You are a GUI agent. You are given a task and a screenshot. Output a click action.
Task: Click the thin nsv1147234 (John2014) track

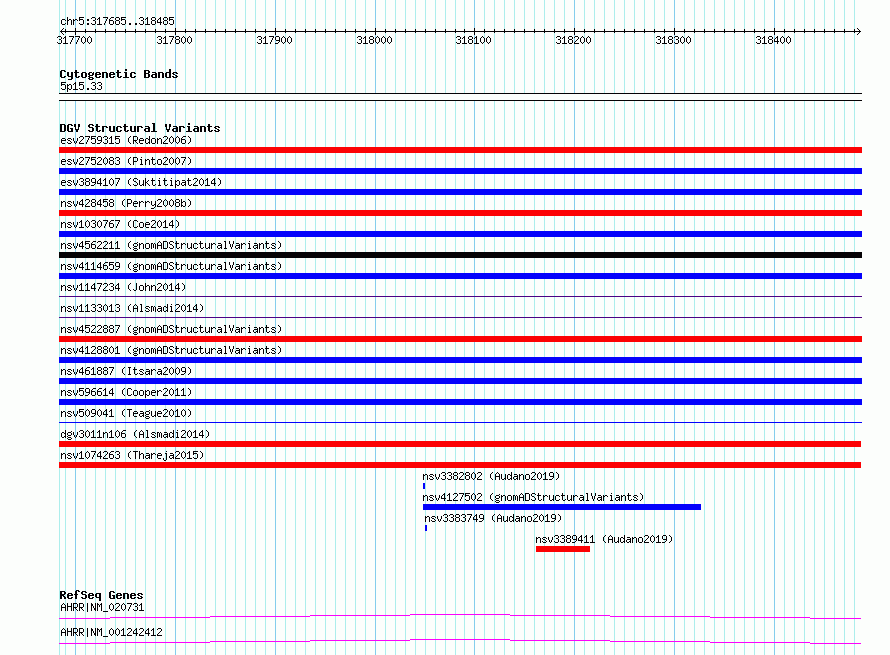(460, 296)
